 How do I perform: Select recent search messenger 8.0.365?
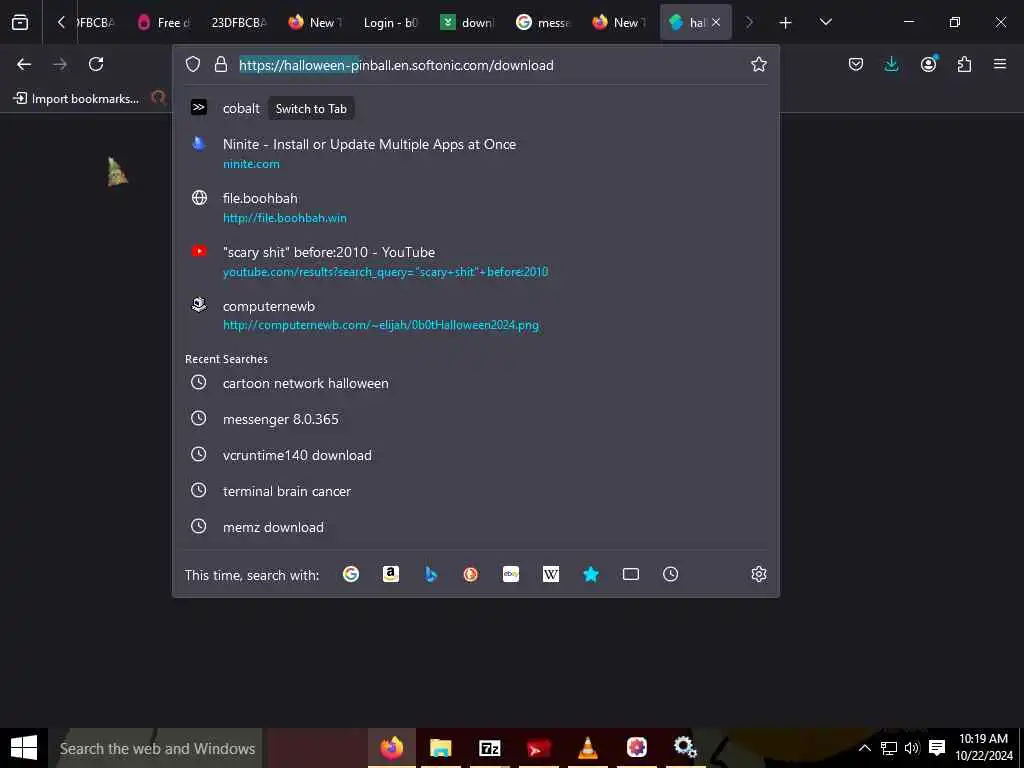point(475,419)
